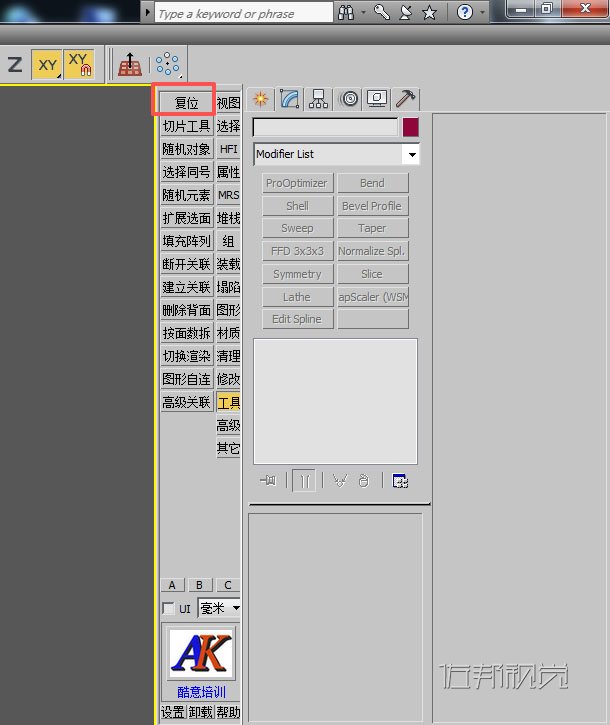Open the Create panel star icon
The height and width of the screenshot is (725, 610).
261,99
